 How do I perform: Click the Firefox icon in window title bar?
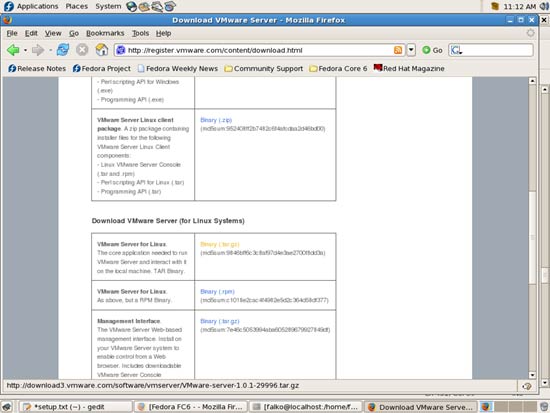coord(7,20)
